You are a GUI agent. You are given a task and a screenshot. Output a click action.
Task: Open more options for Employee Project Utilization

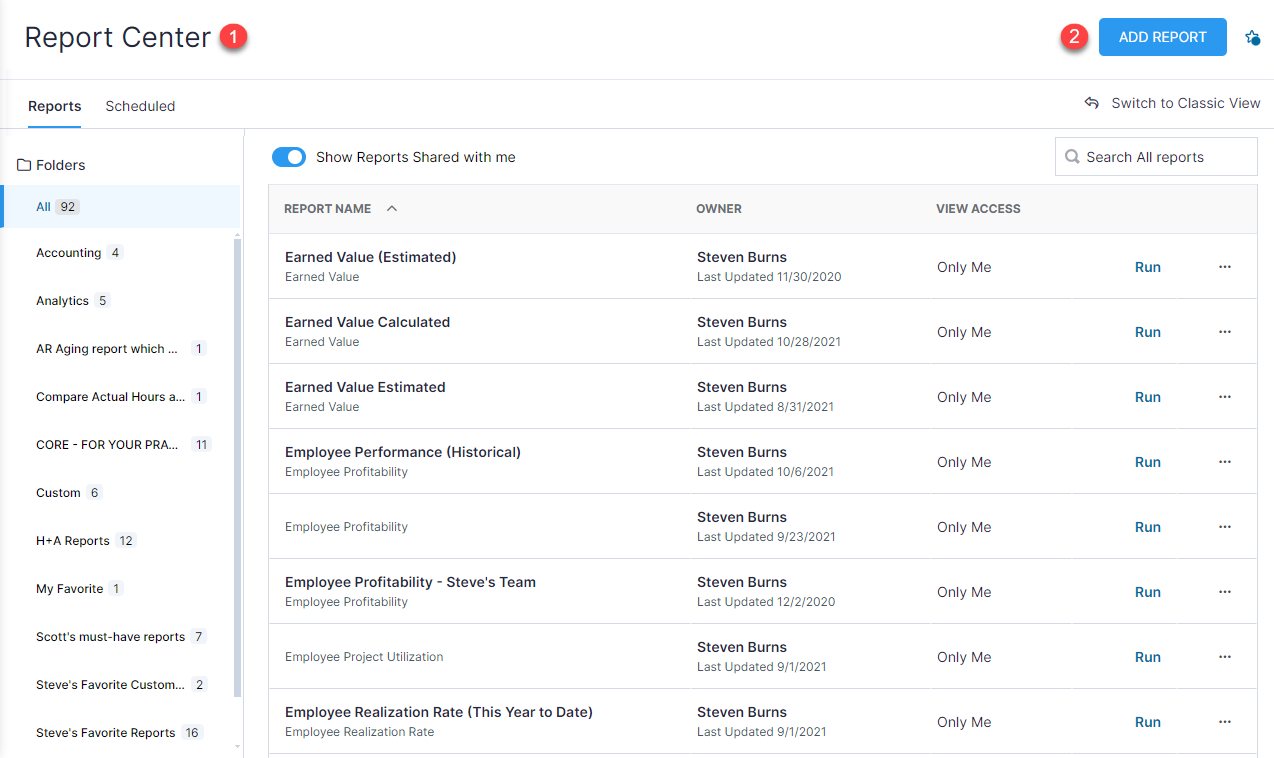tap(1224, 657)
